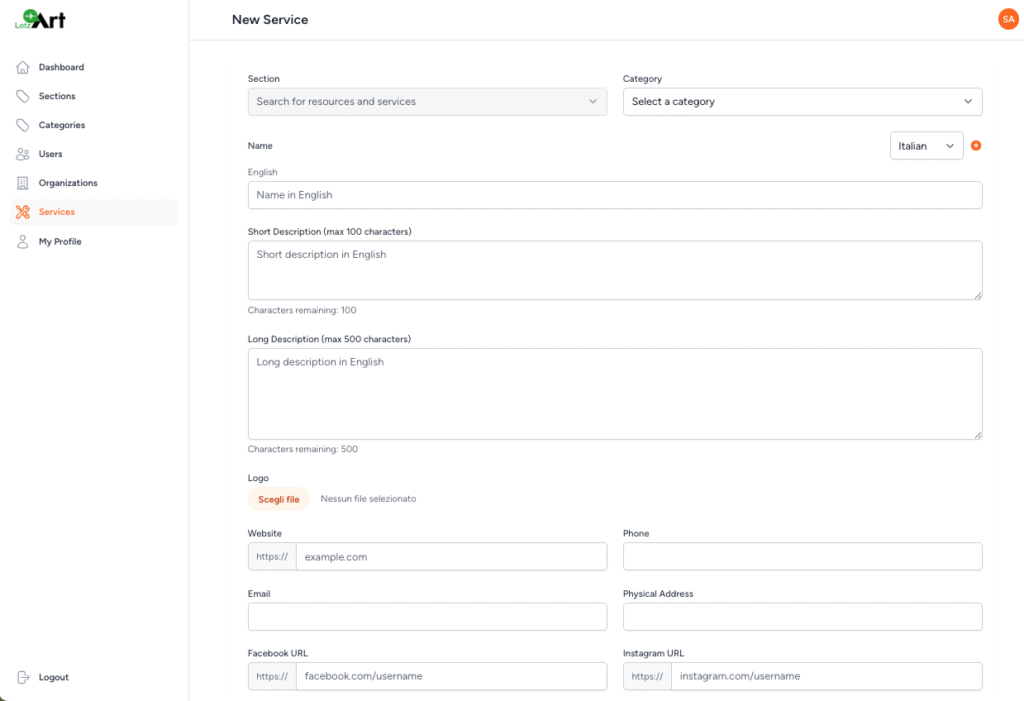Open My Profile menu item
The height and width of the screenshot is (701, 1024).
coord(60,242)
